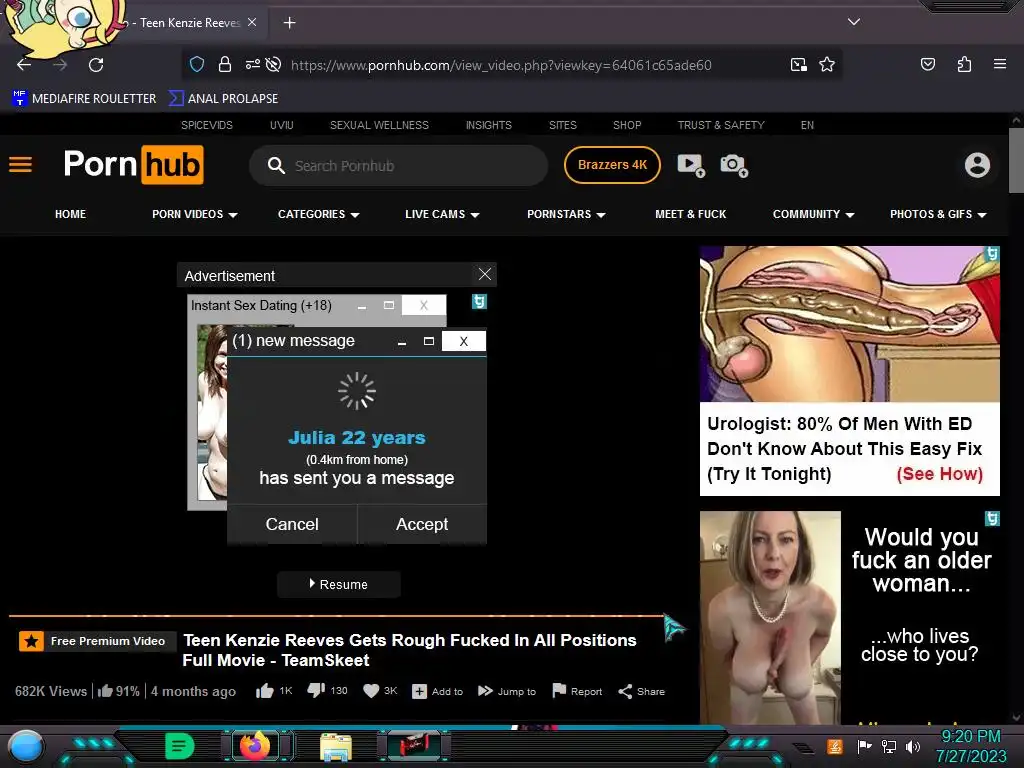Screen dimensions: 1024x768
Task: Bookmark this page with the star
Action: 827,64
